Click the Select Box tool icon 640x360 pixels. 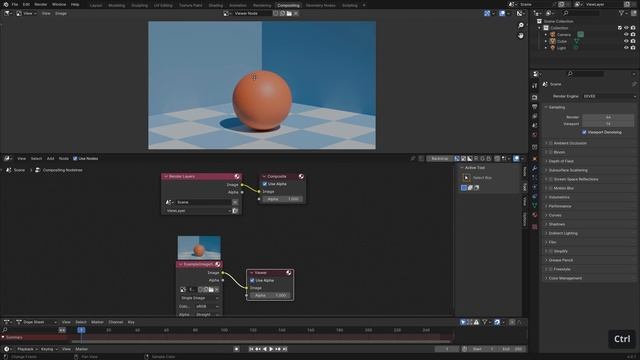[x=467, y=178]
